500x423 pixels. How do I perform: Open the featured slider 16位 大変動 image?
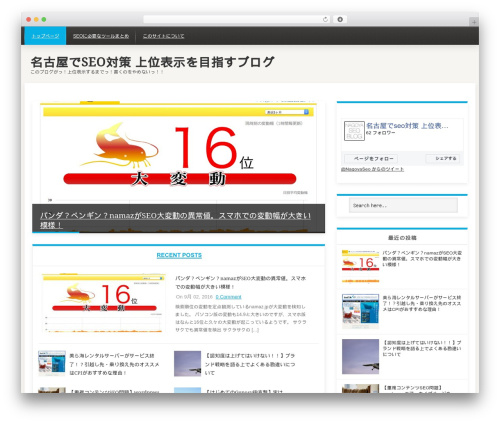tap(178, 152)
